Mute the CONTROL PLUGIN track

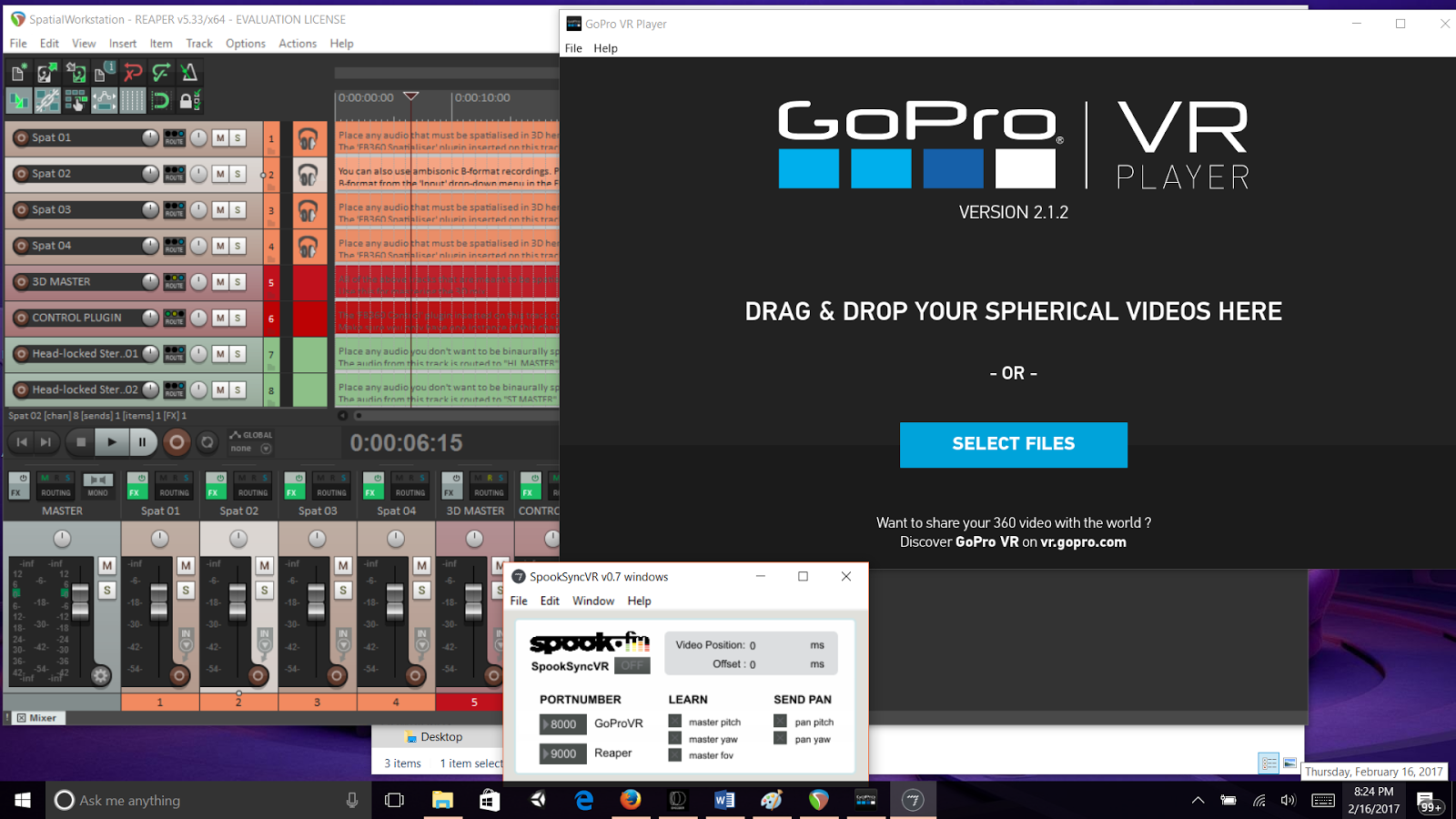click(x=220, y=318)
